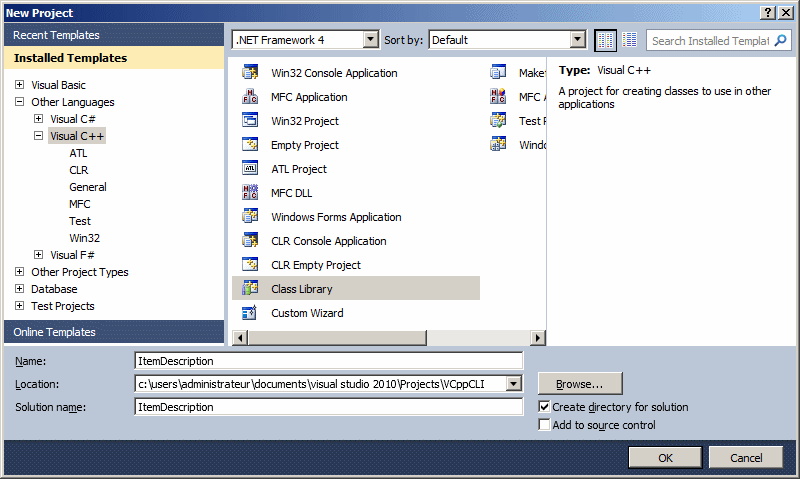Open the .NET Framework 4 dropdown
Viewport: 800px width, 479px height.
371,40
